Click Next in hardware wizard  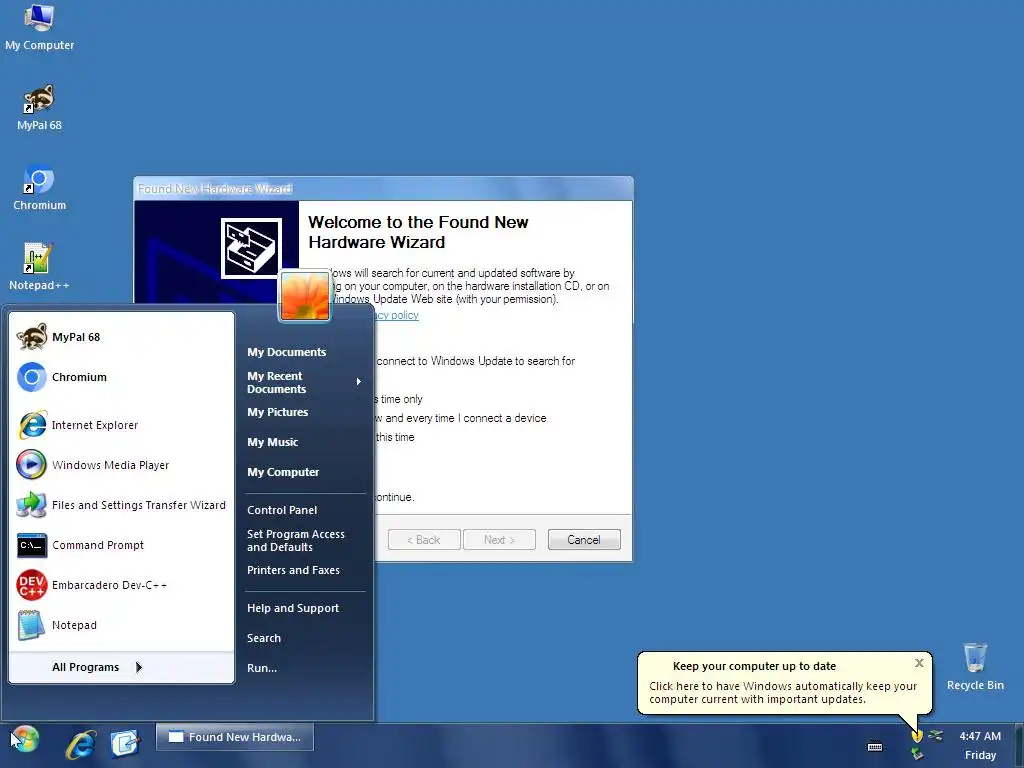pos(499,539)
